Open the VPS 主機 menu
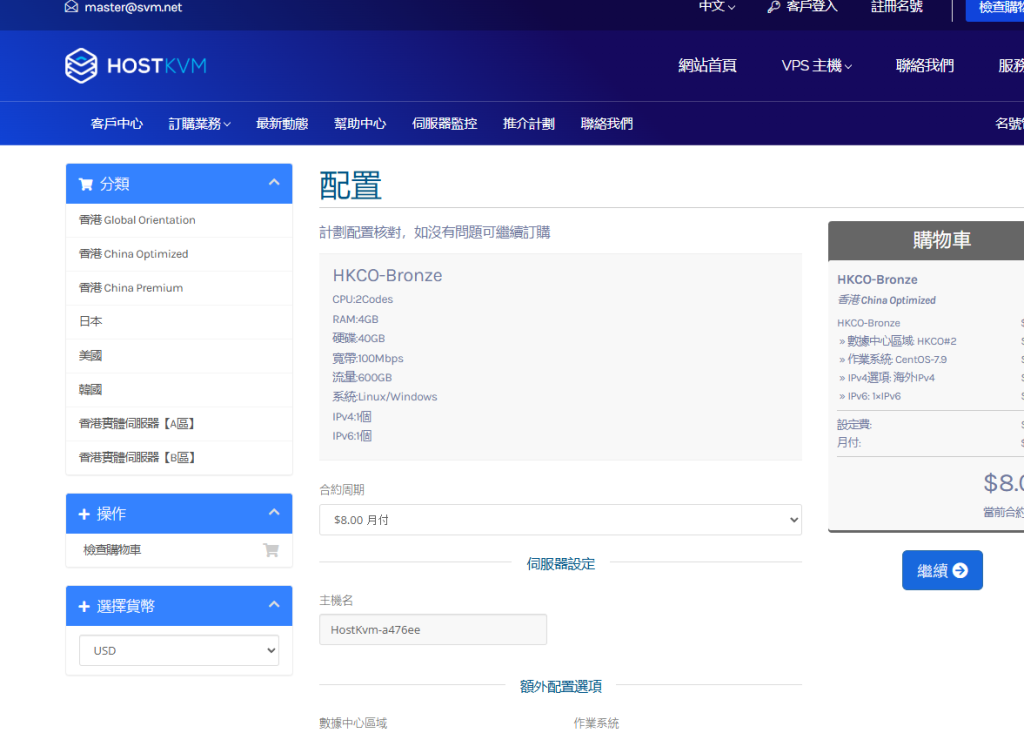The height and width of the screenshot is (733, 1024). (x=816, y=66)
